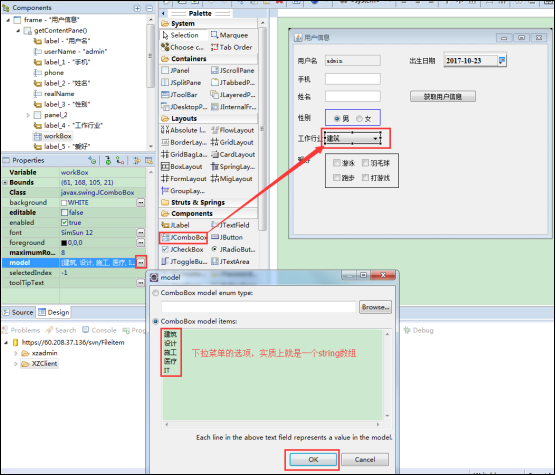Choose the JInternalFrame container
Image resolution: width=556 pixels, height=475 pixels.
pos(233,107)
